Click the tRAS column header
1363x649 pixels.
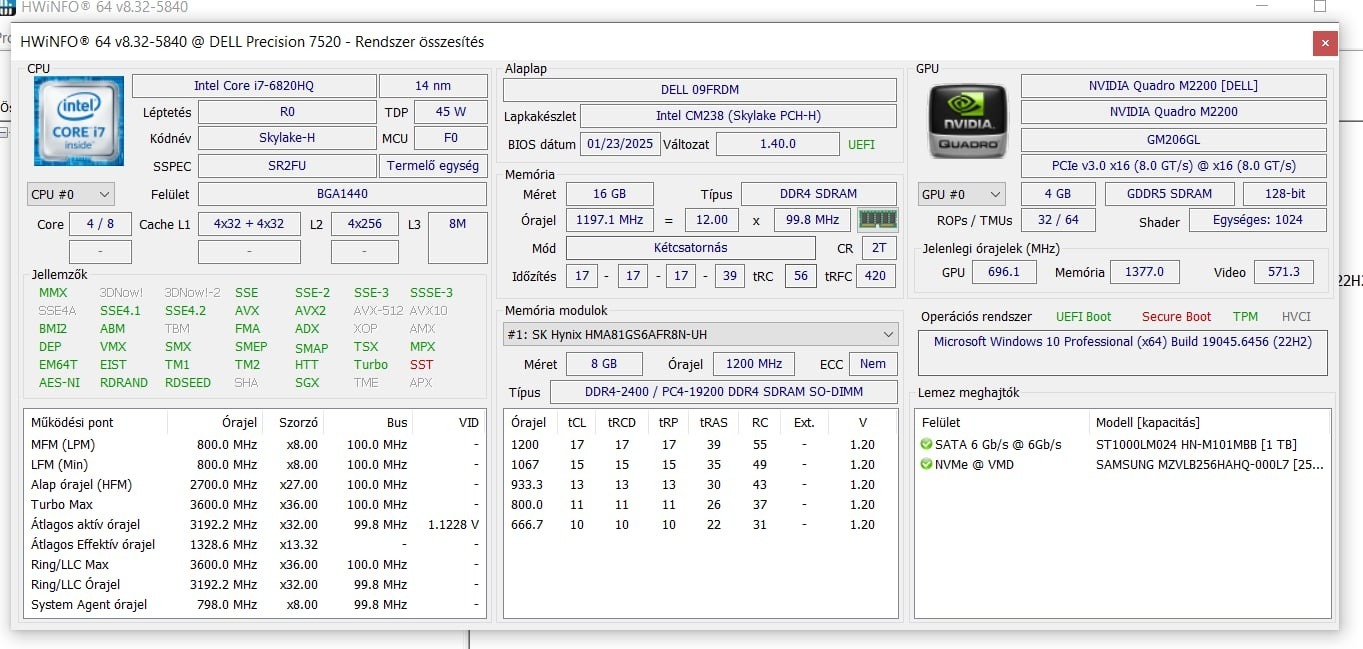point(713,422)
